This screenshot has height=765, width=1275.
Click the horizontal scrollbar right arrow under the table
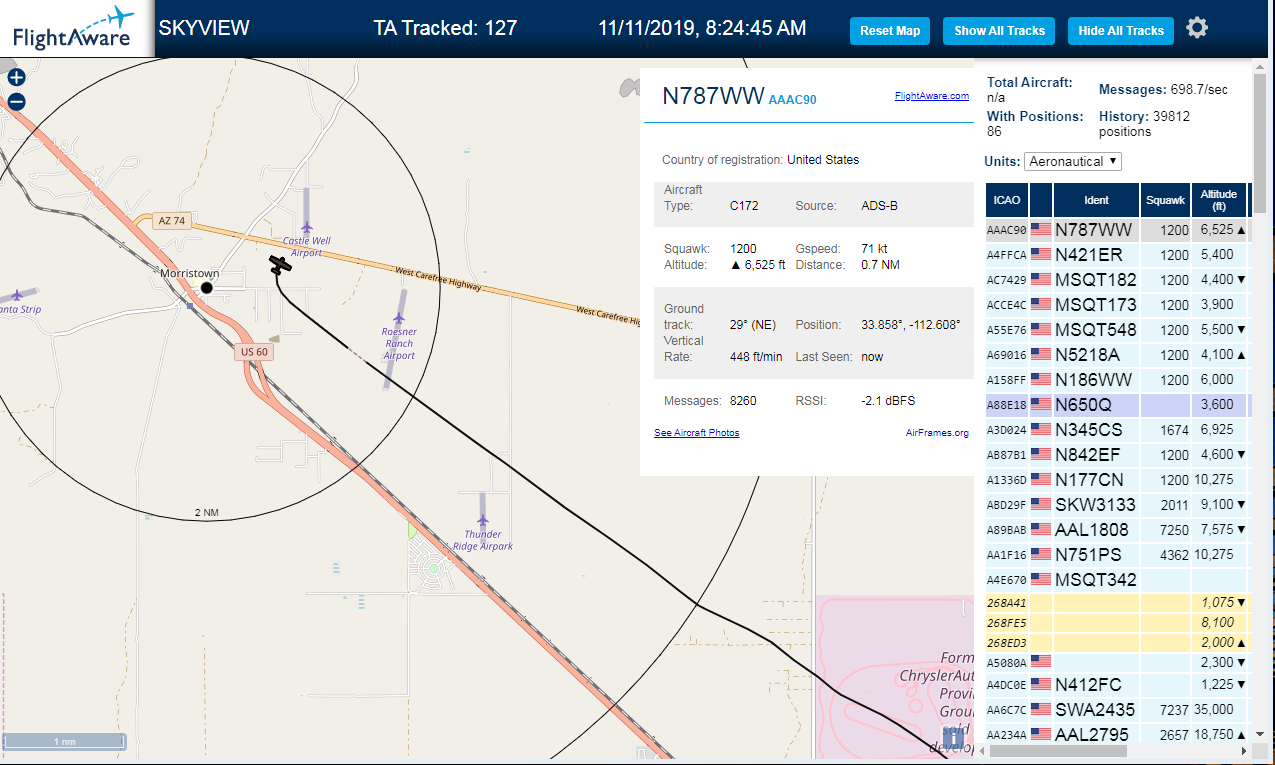point(1242,751)
